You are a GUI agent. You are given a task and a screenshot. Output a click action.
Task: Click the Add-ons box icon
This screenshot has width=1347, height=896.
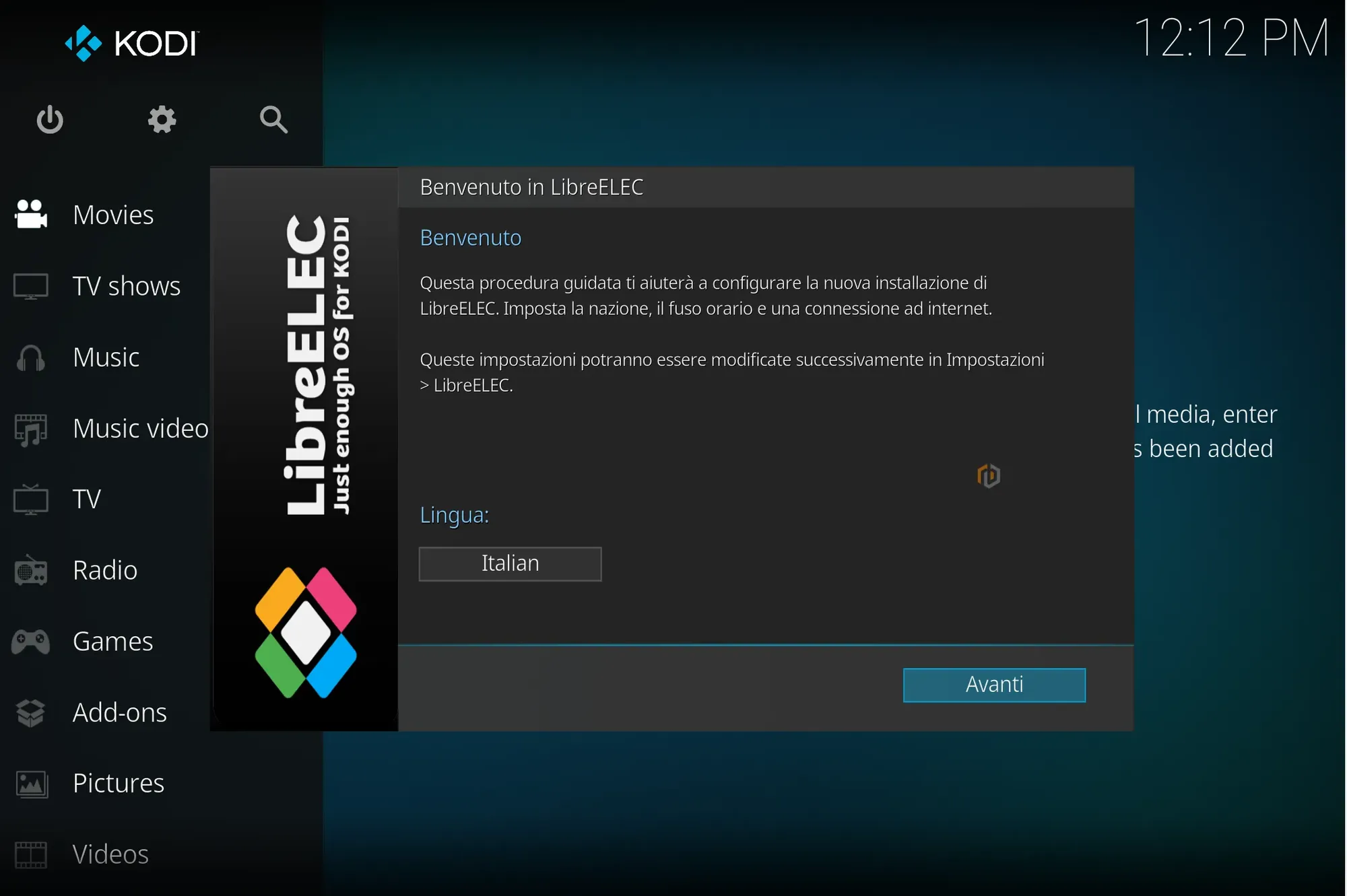[31, 713]
